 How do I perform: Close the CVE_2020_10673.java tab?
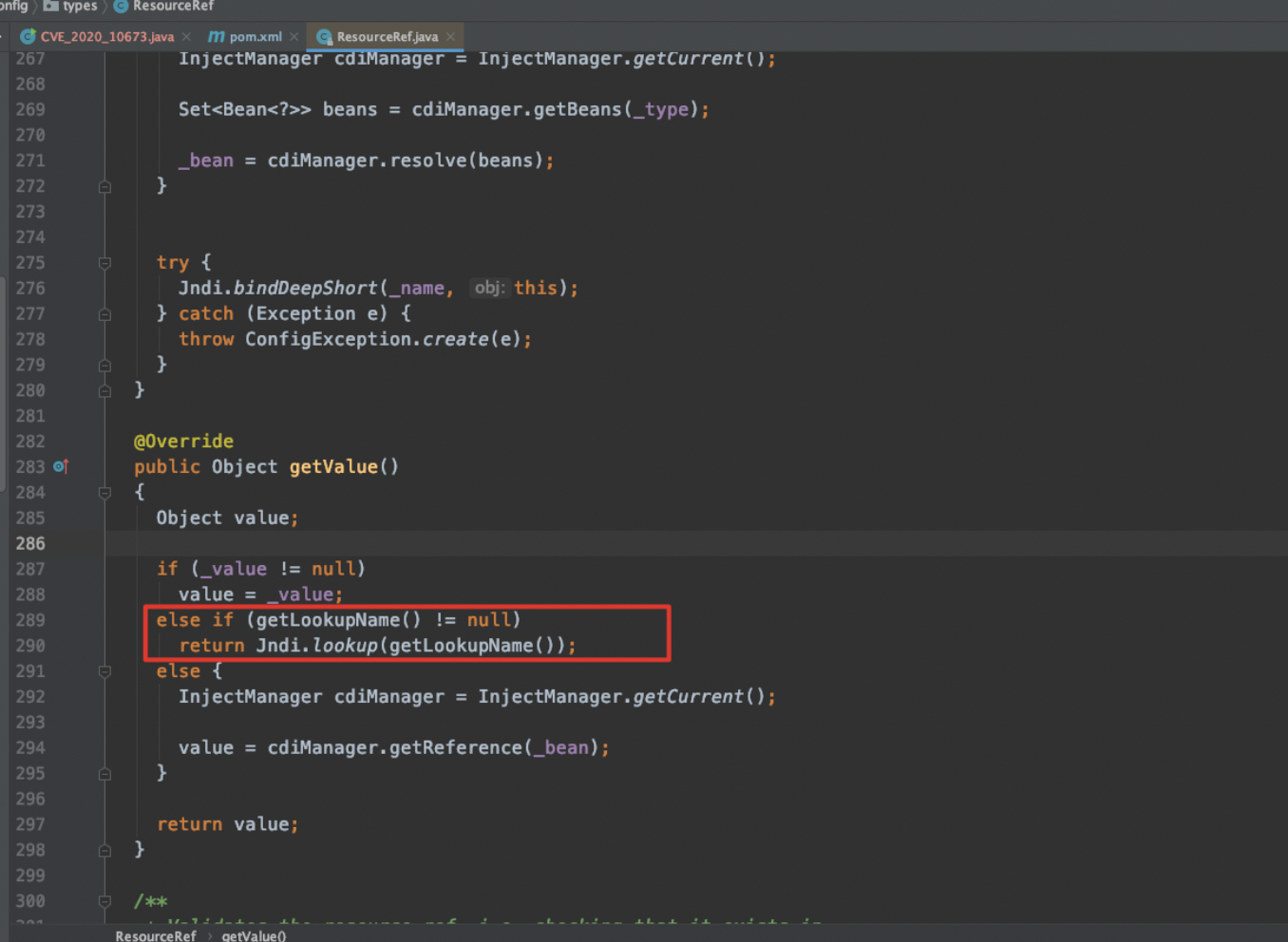pyautogui.click(x=186, y=37)
